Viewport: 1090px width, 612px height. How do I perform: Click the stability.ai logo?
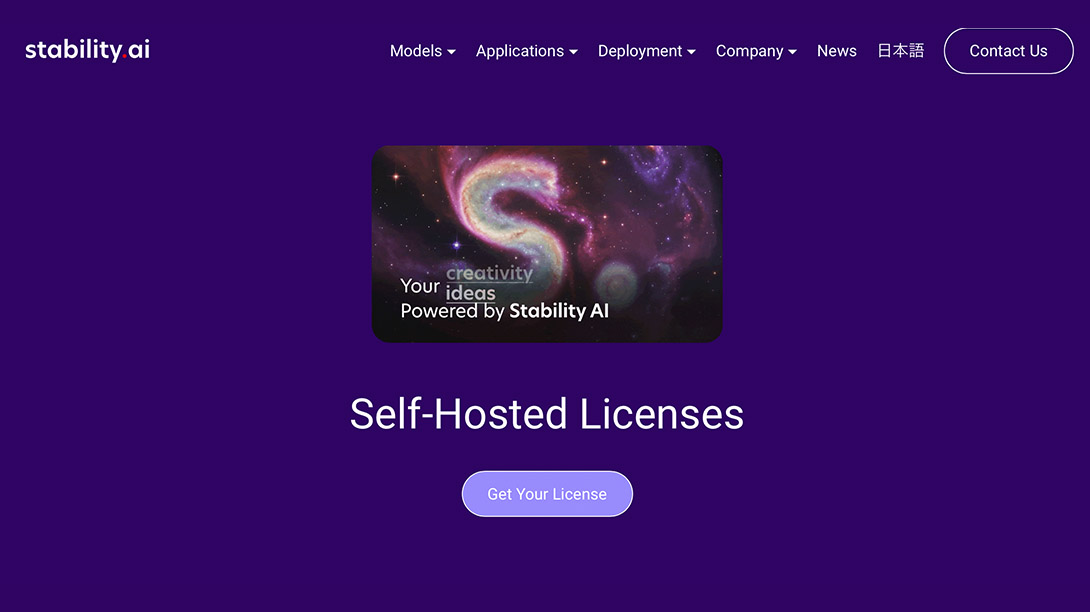pos(88,49)
